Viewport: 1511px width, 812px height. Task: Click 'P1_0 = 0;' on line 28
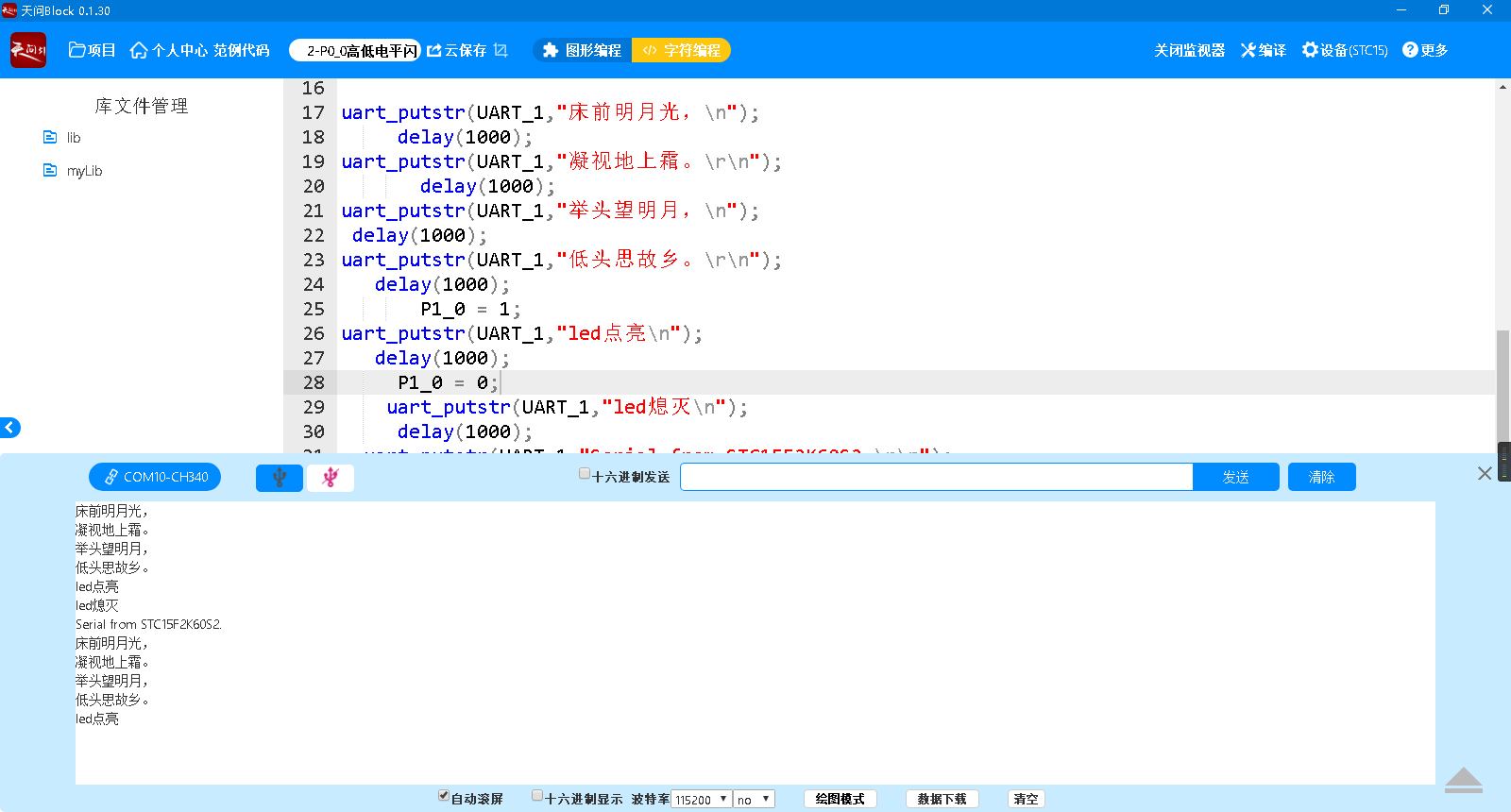[x=448, y=382]
